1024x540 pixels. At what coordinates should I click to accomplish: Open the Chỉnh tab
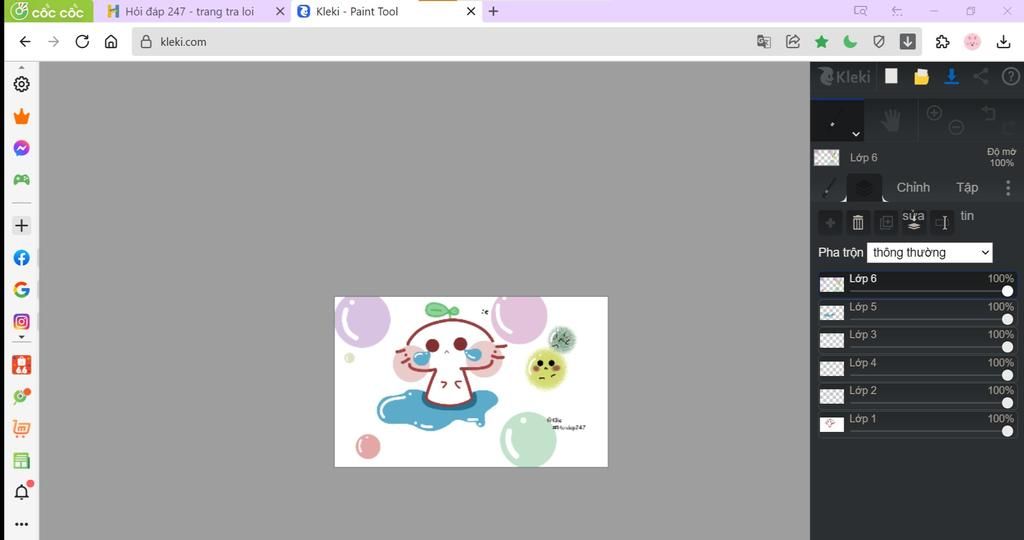(x=913, y=187)
